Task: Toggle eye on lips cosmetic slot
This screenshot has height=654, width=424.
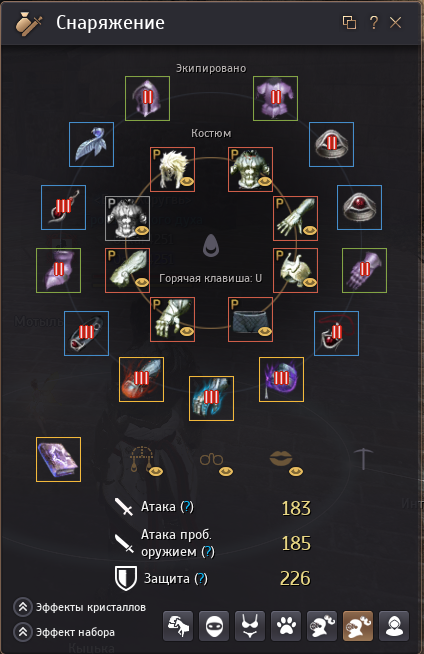Action: 296,471
